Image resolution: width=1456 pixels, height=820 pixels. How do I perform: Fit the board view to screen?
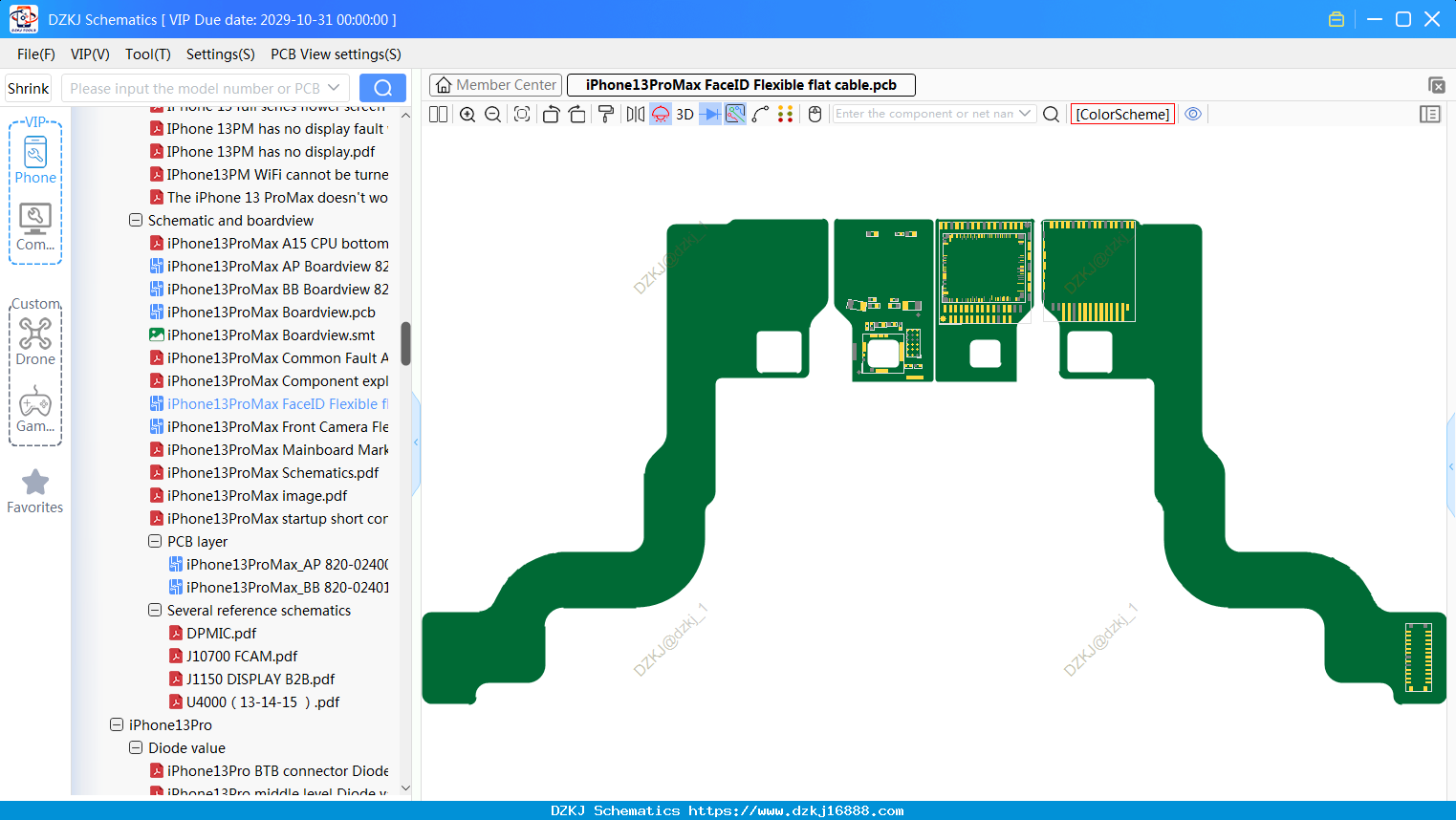pyautogui.click(x=522, y=114)
